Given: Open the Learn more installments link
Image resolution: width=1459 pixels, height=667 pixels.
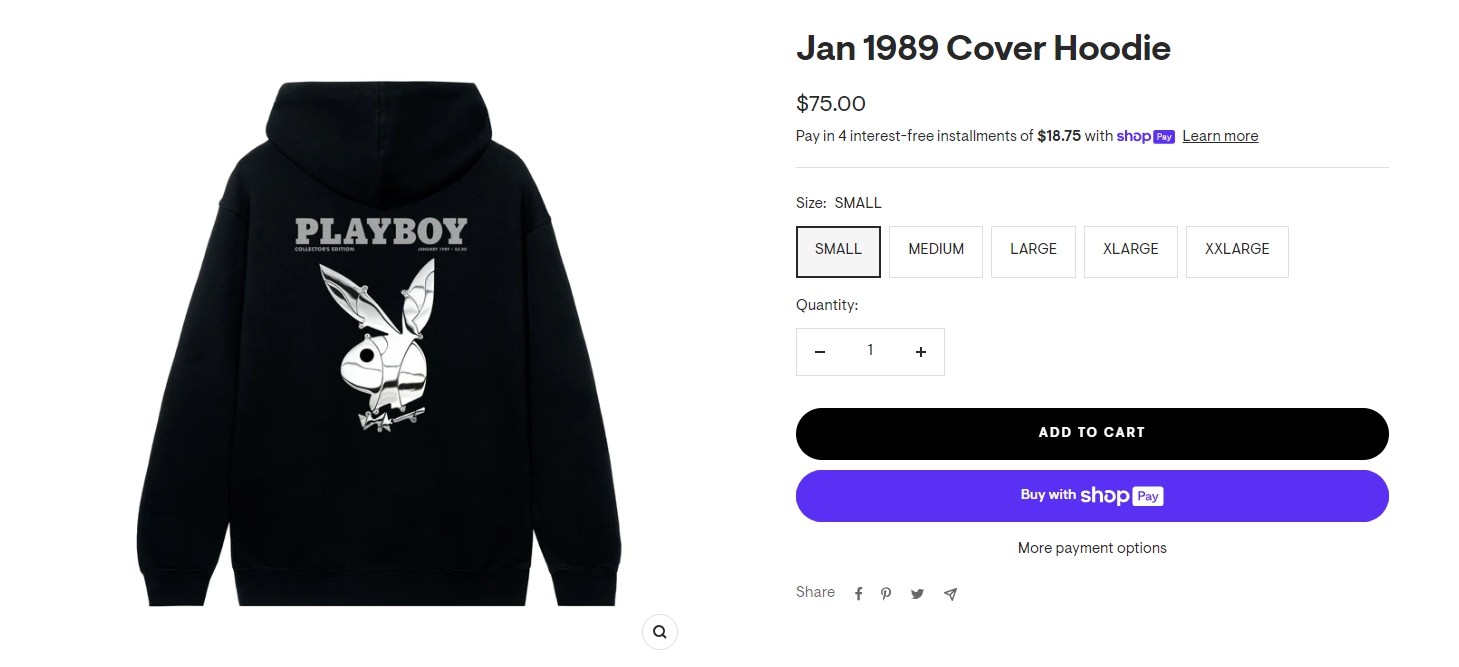Looking at the screenshot, I should (x=1220, y=137).
